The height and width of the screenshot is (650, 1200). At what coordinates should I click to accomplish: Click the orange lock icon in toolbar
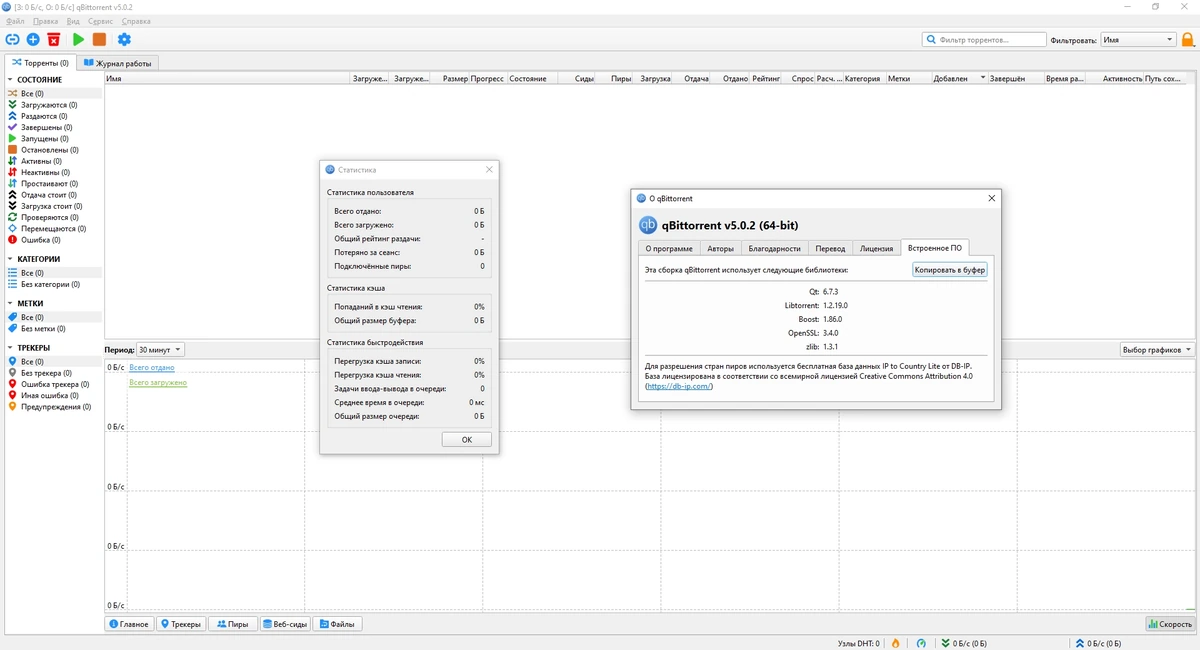pyautogui.click(x=1188, y=40)
